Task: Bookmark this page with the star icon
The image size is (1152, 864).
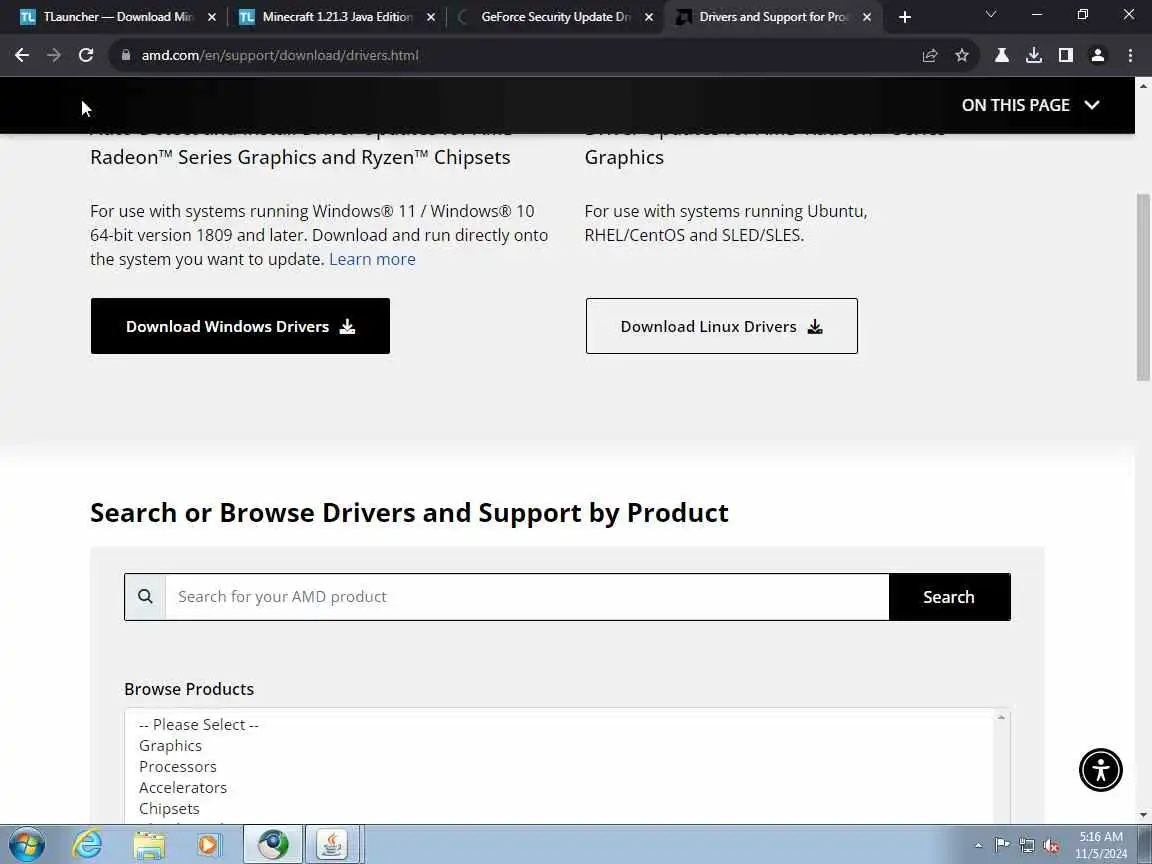Action: coord(962,55)
